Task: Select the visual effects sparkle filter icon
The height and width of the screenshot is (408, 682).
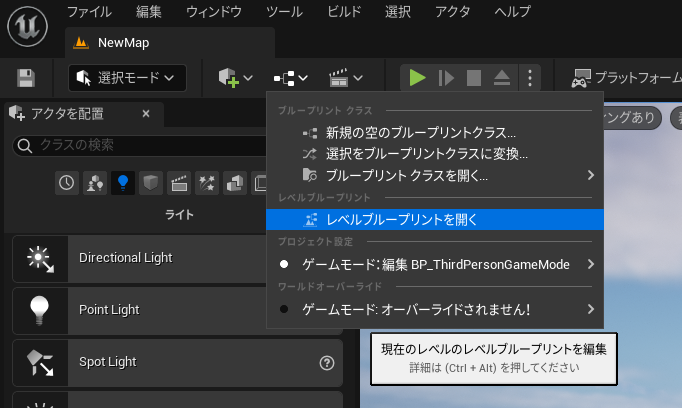Action: point(207,183)
